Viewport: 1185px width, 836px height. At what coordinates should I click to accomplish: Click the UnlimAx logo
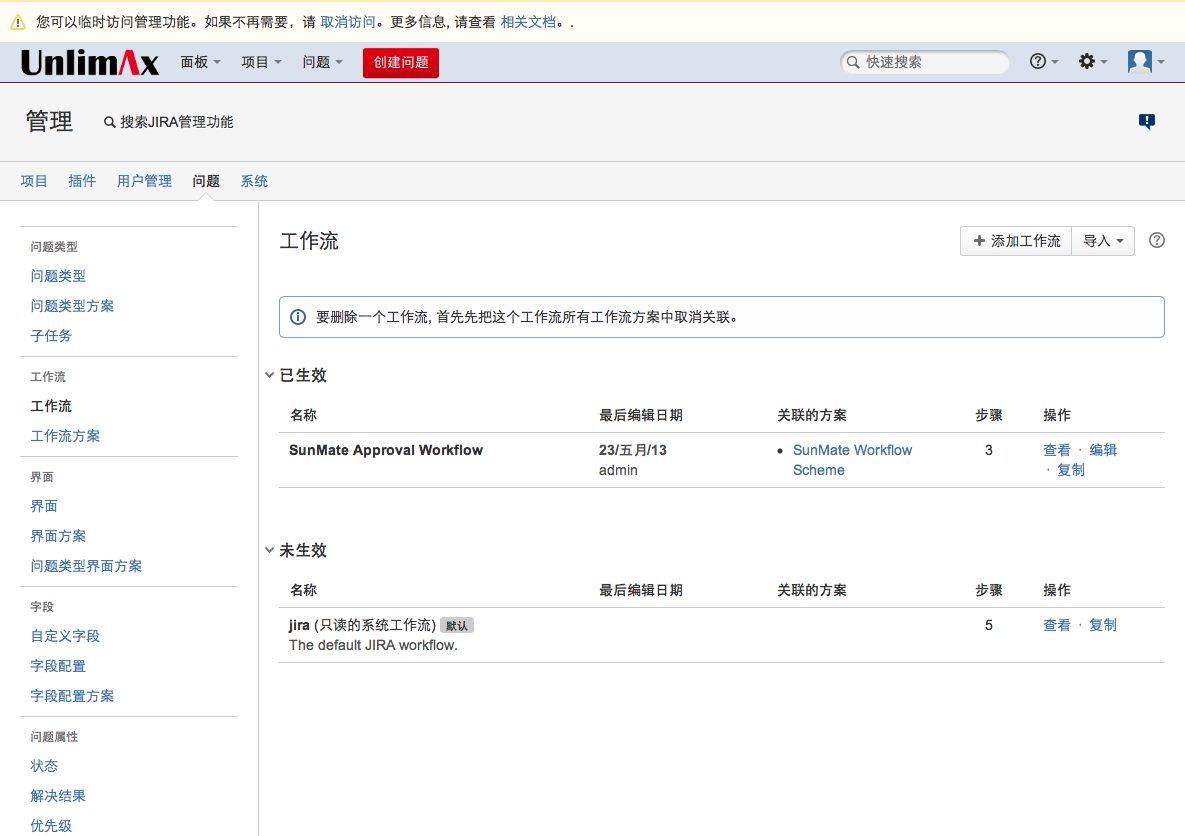[90, 63]
